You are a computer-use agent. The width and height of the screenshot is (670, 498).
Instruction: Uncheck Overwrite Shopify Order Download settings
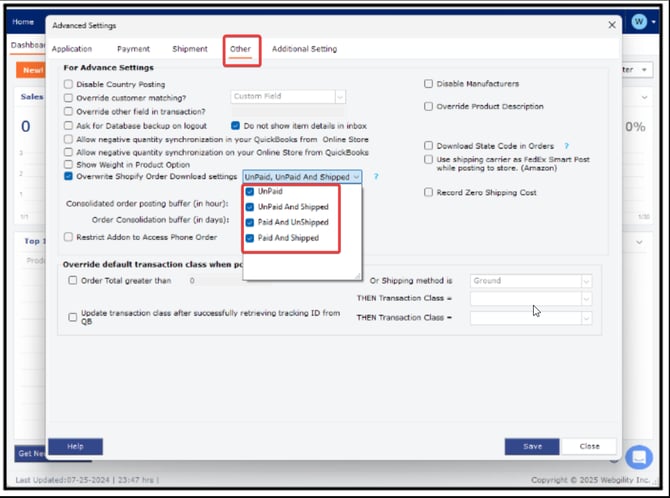pos(68,177)
